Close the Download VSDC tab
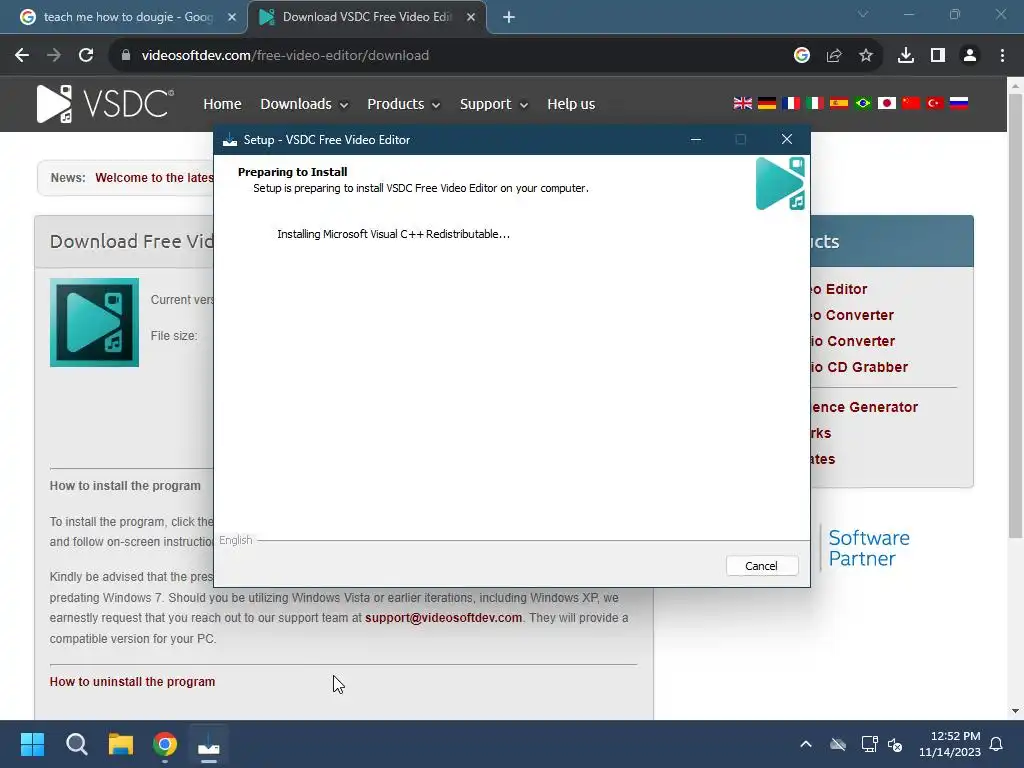 [x=471, y=17]
